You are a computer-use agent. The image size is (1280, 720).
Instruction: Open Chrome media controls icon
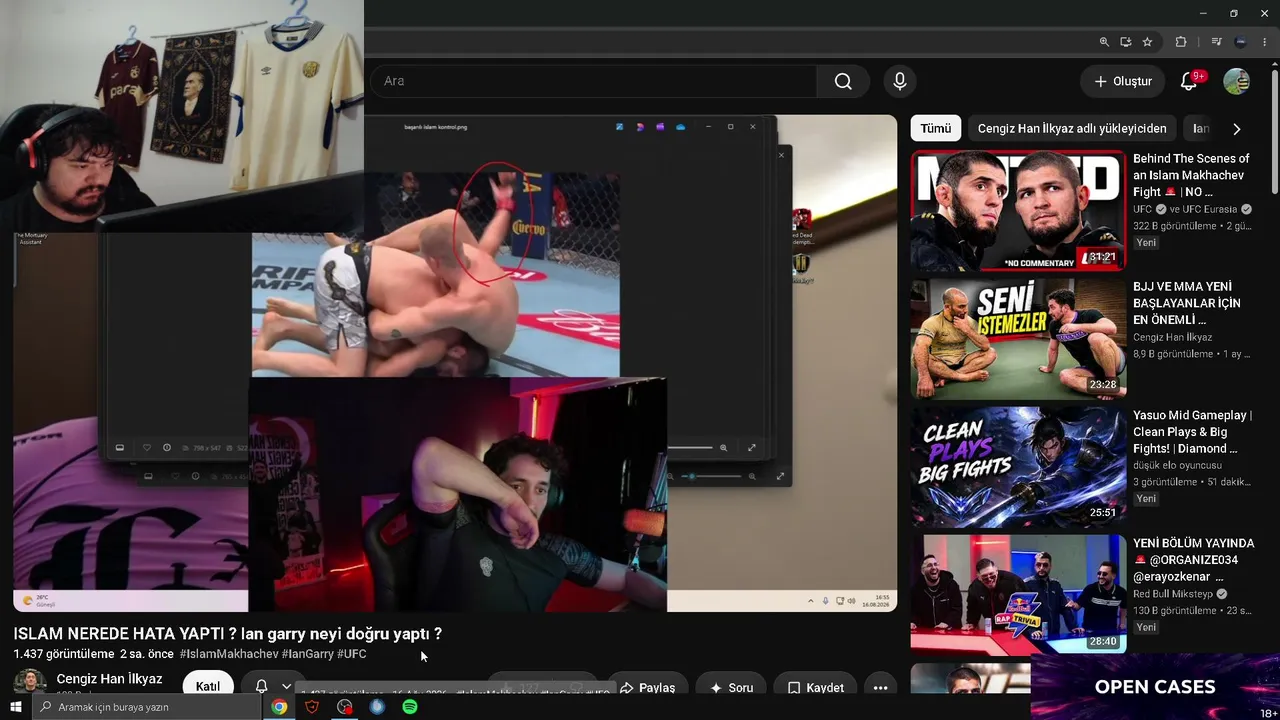(x=1216, y=42)
